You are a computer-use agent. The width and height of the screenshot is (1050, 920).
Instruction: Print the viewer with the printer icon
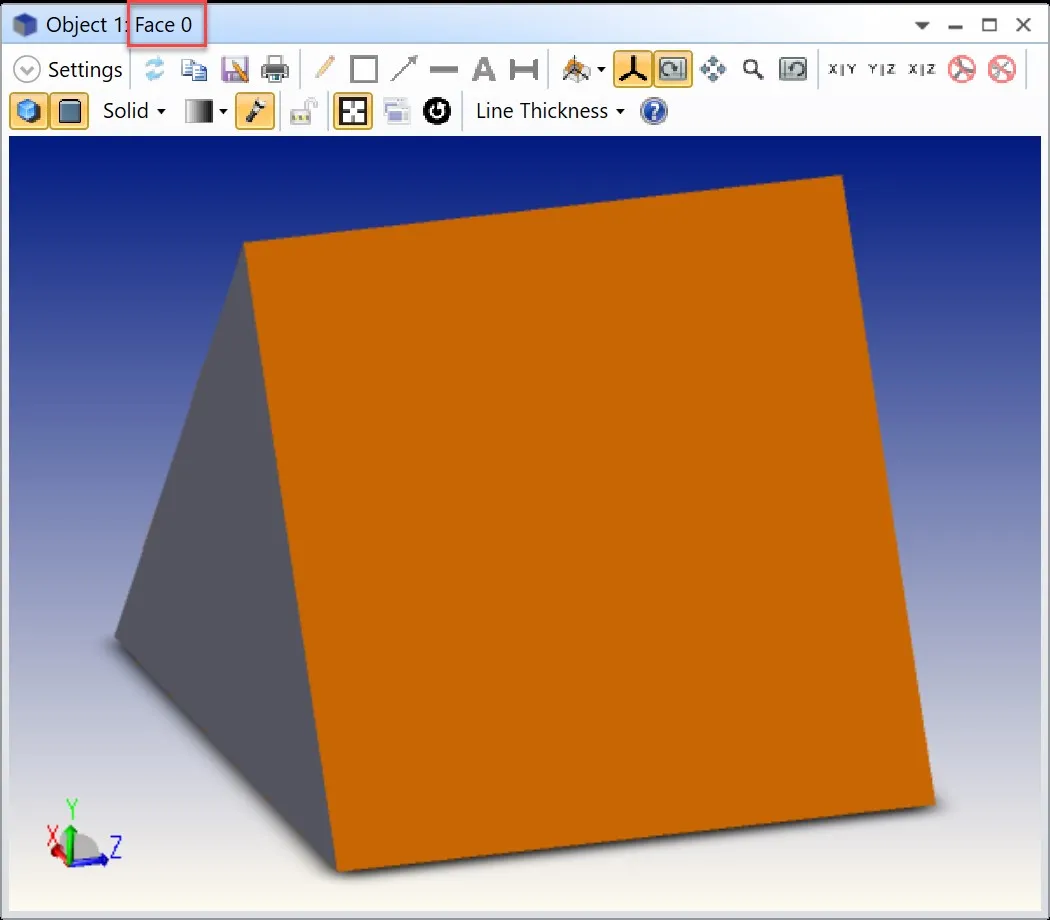[274, 69]
